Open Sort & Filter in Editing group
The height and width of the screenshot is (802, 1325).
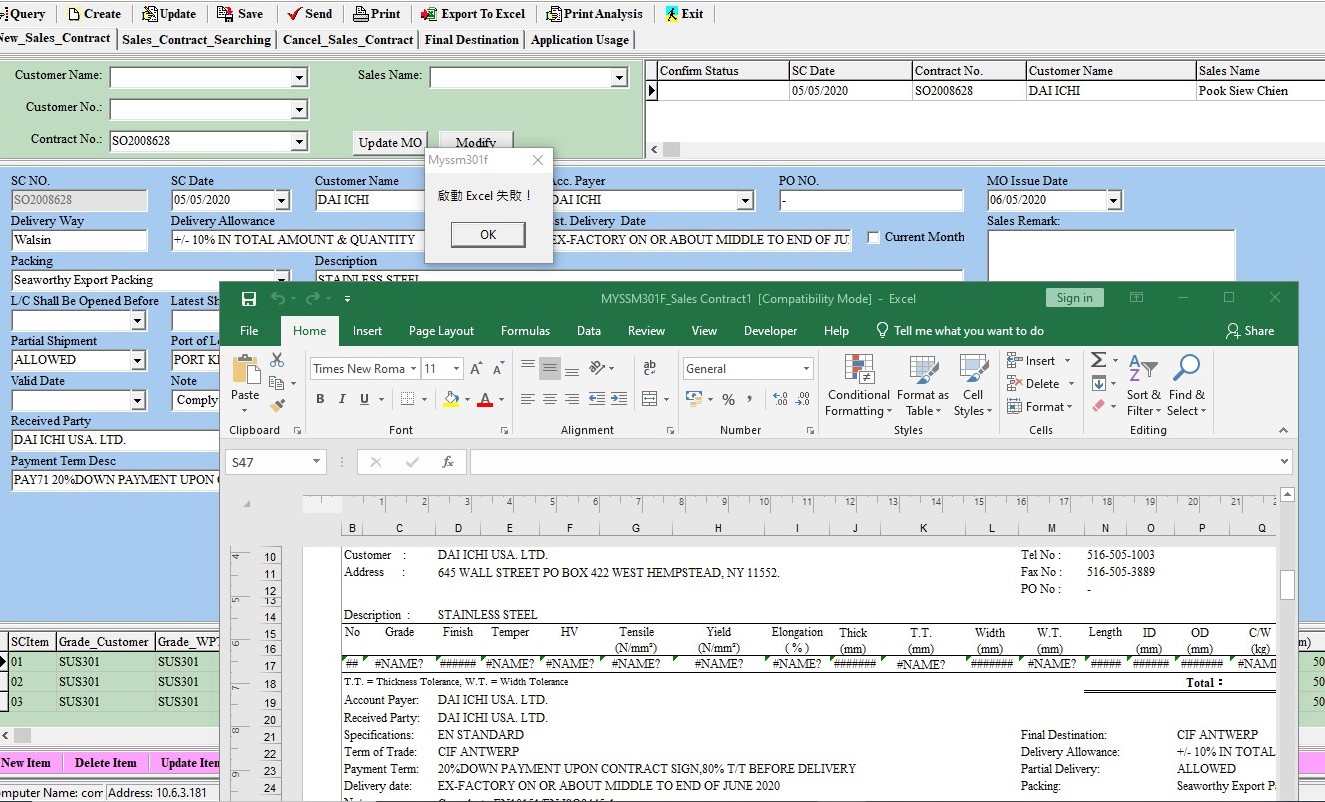tap(1143, 385)
